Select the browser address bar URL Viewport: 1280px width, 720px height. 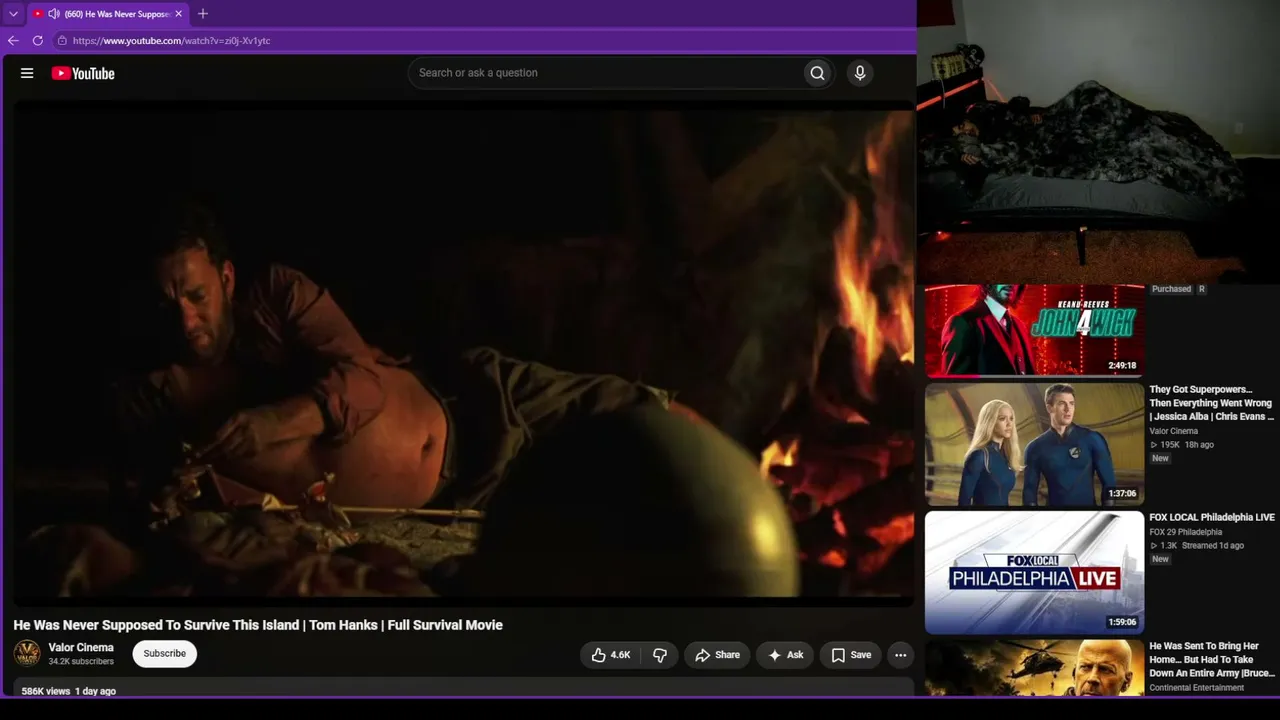(x=171, y=41)
